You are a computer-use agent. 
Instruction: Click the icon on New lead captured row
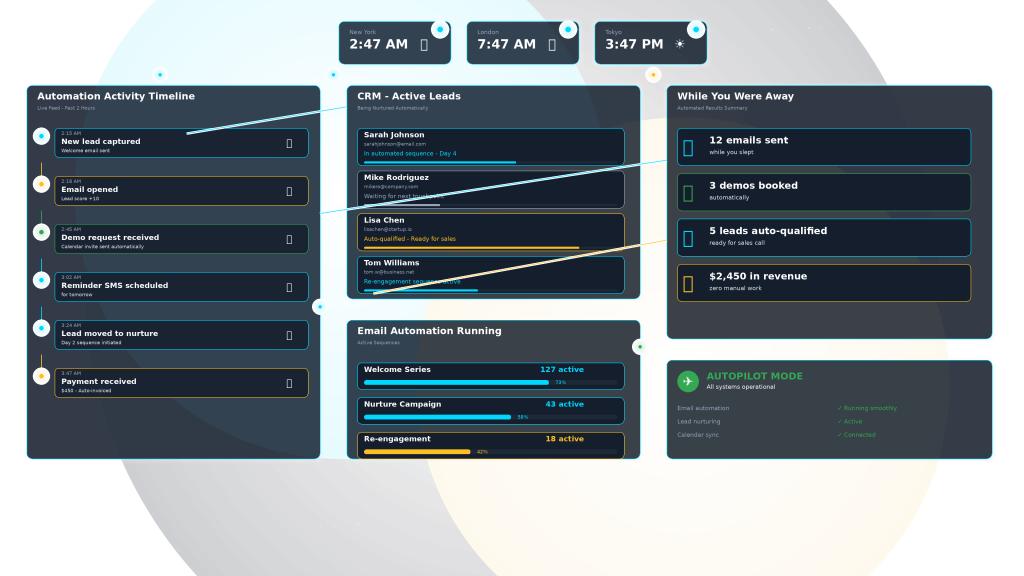pos(289,143)
